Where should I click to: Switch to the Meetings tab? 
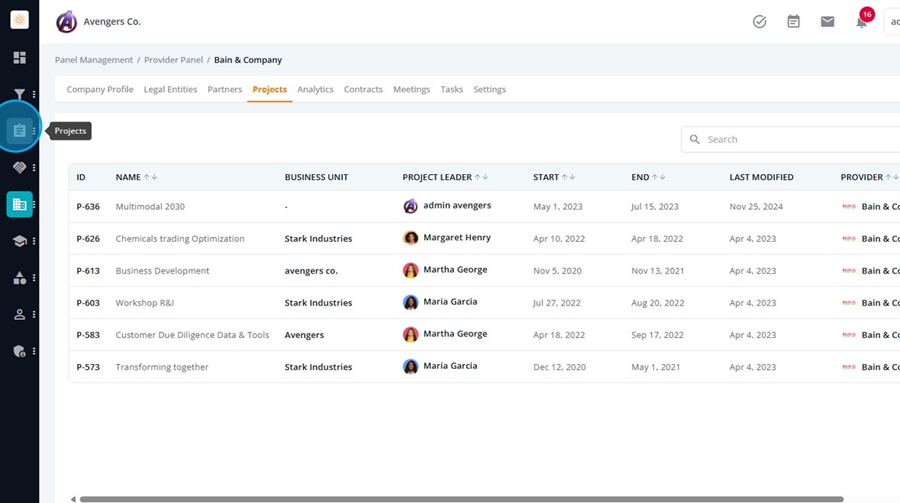coord(412,90)
